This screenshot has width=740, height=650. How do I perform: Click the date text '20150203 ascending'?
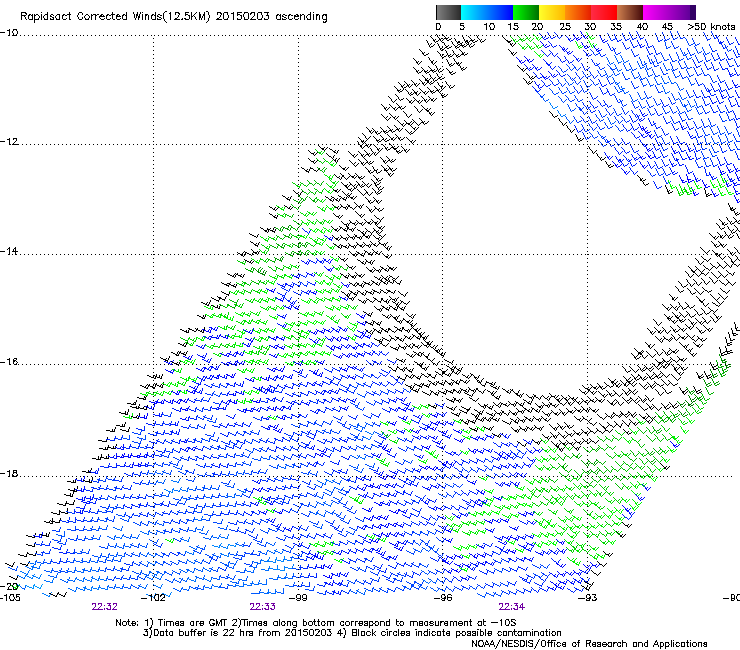tap(271, 17)
